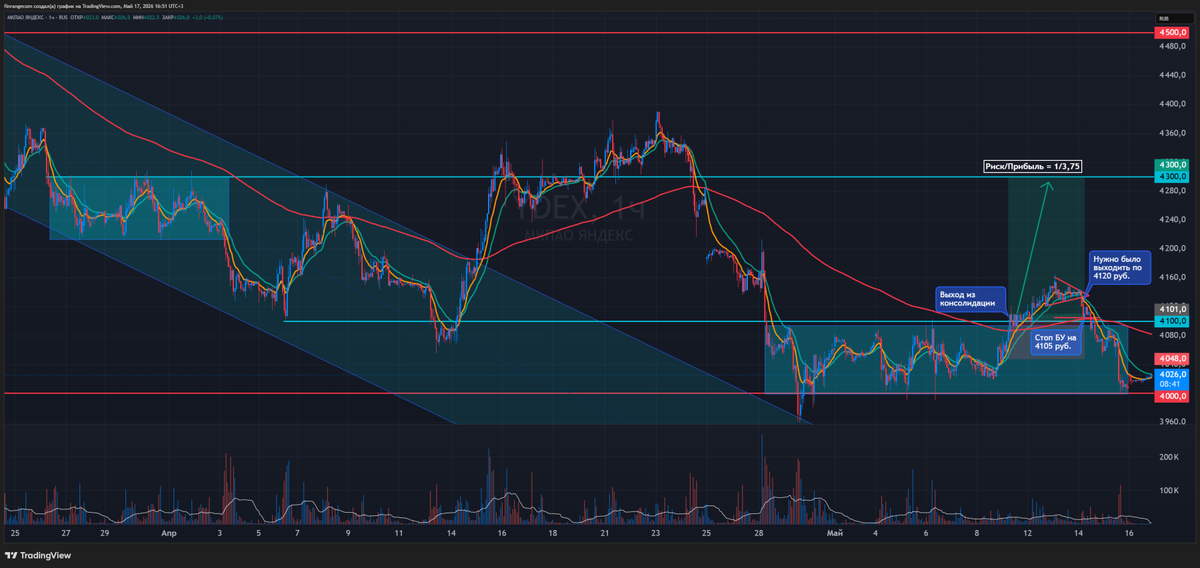The image size is (1200, 568).
Task: Click the Май month label on time axis
Action: [834, 534]
